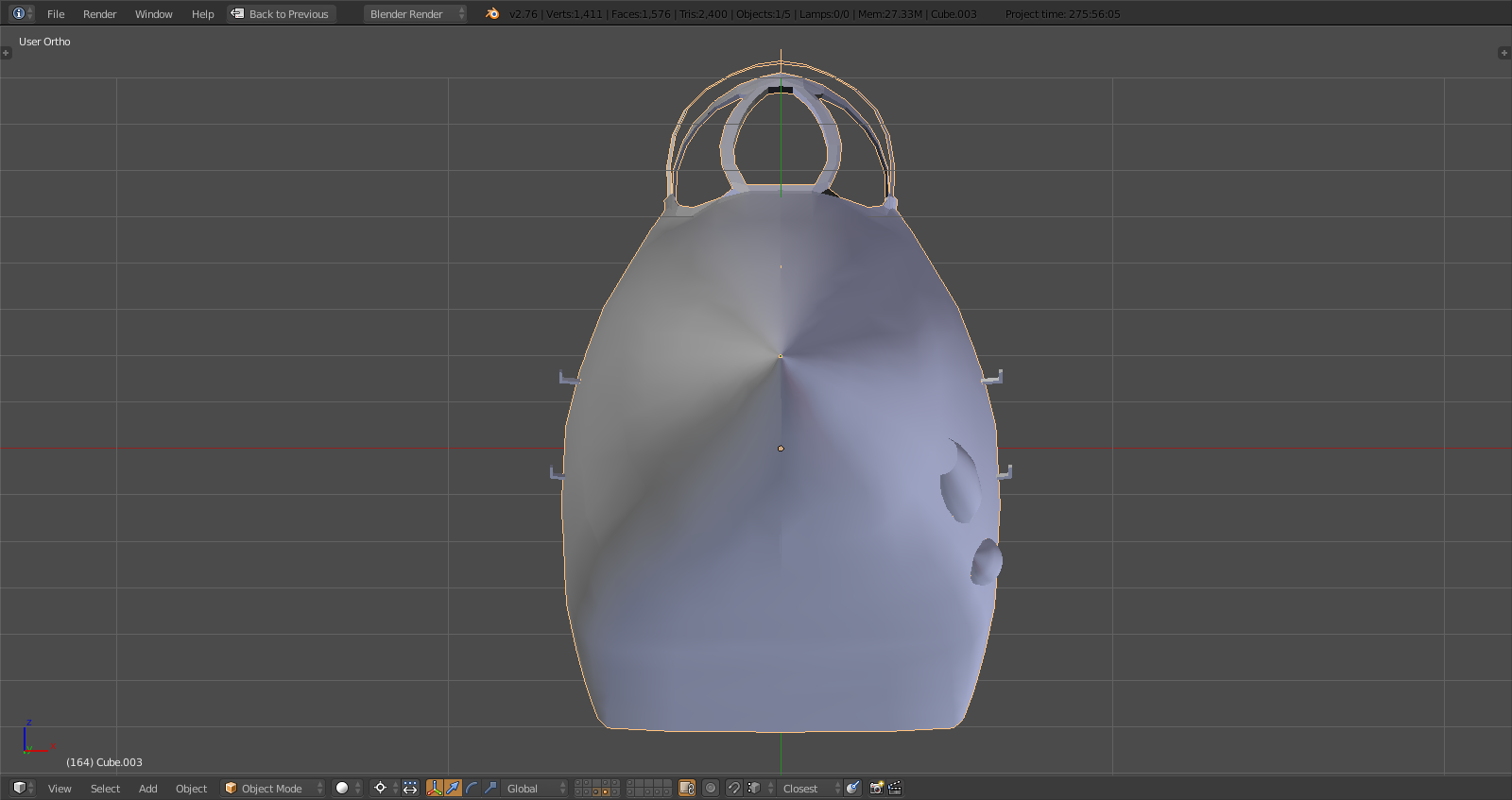
Task: Select the translate manipulator arrow icon
Action: (x=453, y=788)
